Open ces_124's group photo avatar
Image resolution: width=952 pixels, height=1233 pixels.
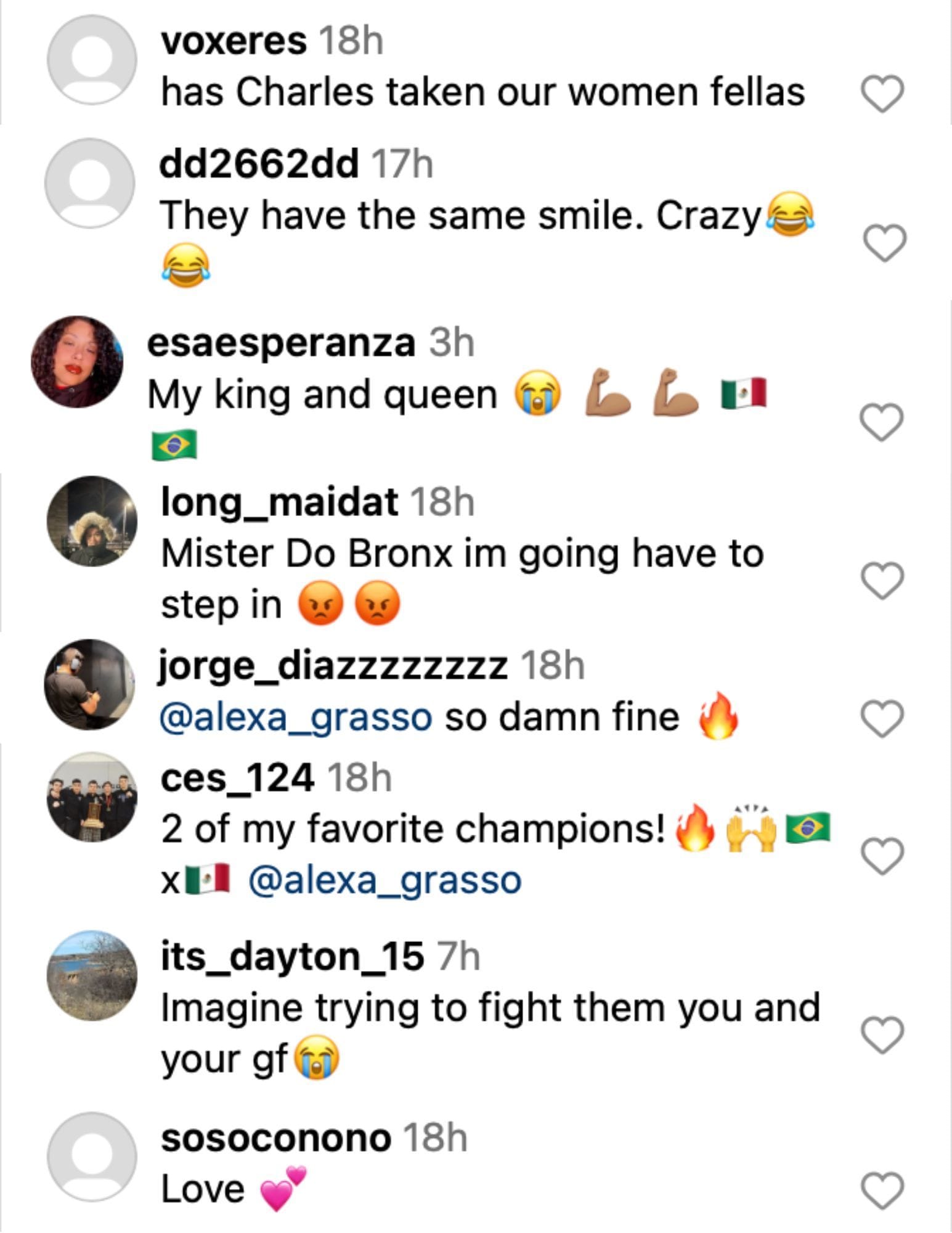[x=92, y=797]
